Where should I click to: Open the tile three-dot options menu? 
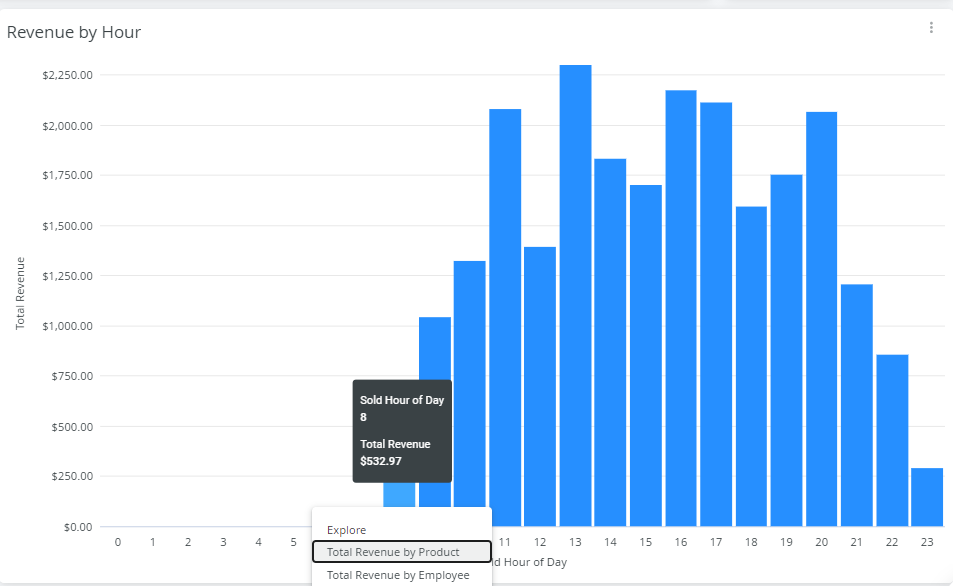[931, 27]
